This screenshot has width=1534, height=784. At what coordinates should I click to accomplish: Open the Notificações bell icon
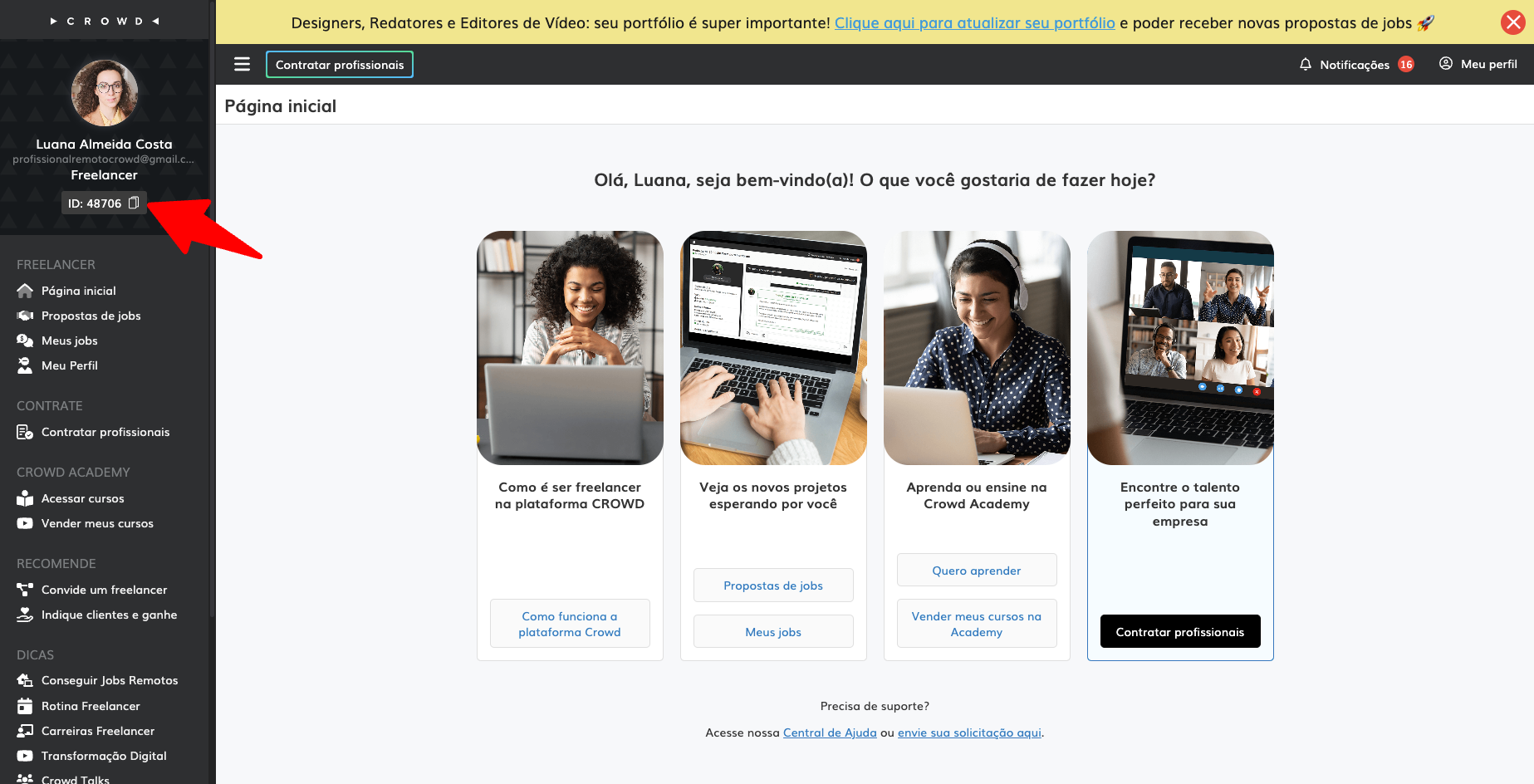click(x=1306, y=64)
